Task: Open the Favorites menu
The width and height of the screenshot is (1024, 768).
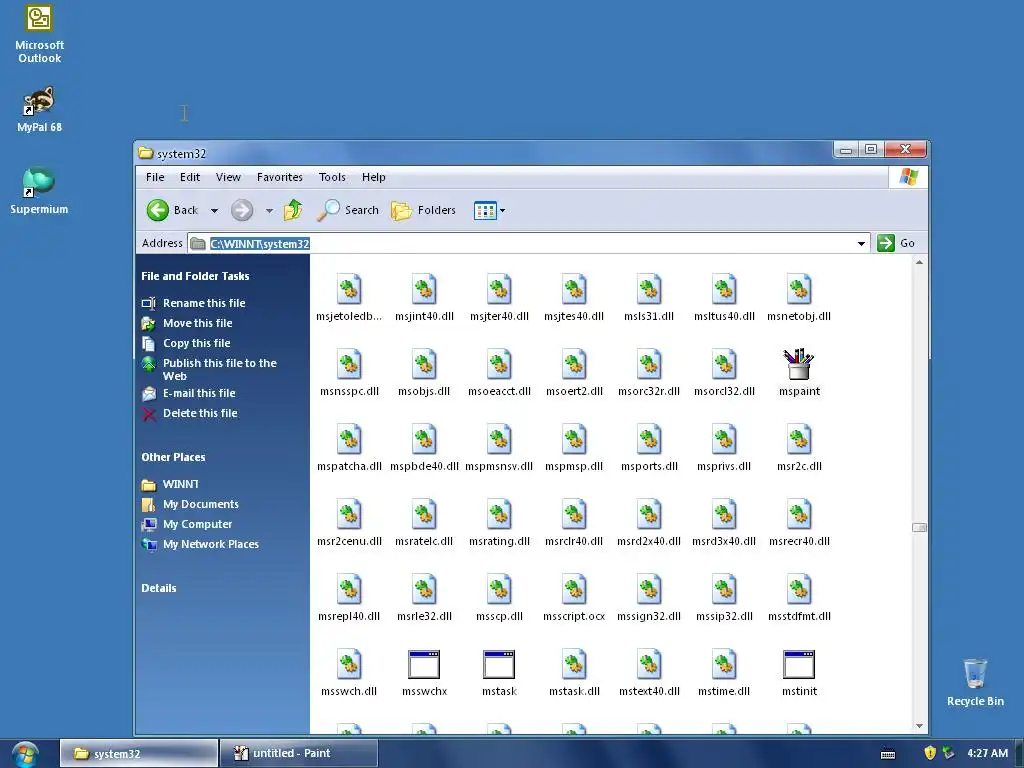Action: (280, 177)
